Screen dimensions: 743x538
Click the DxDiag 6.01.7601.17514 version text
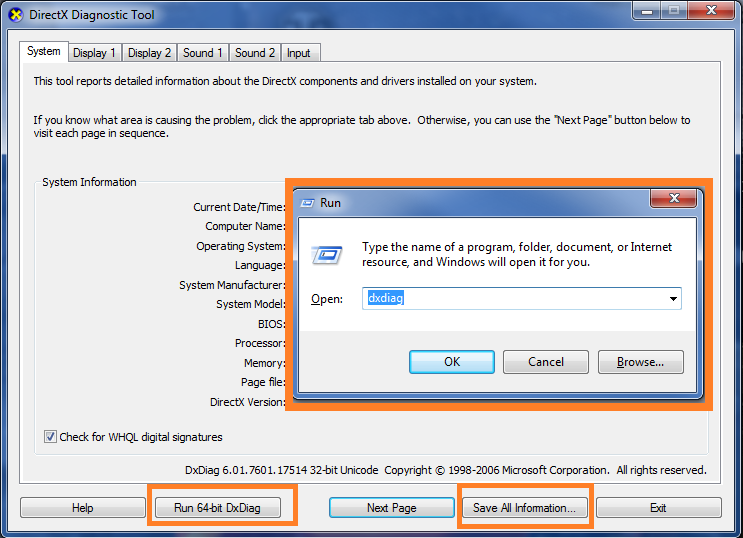281,470
